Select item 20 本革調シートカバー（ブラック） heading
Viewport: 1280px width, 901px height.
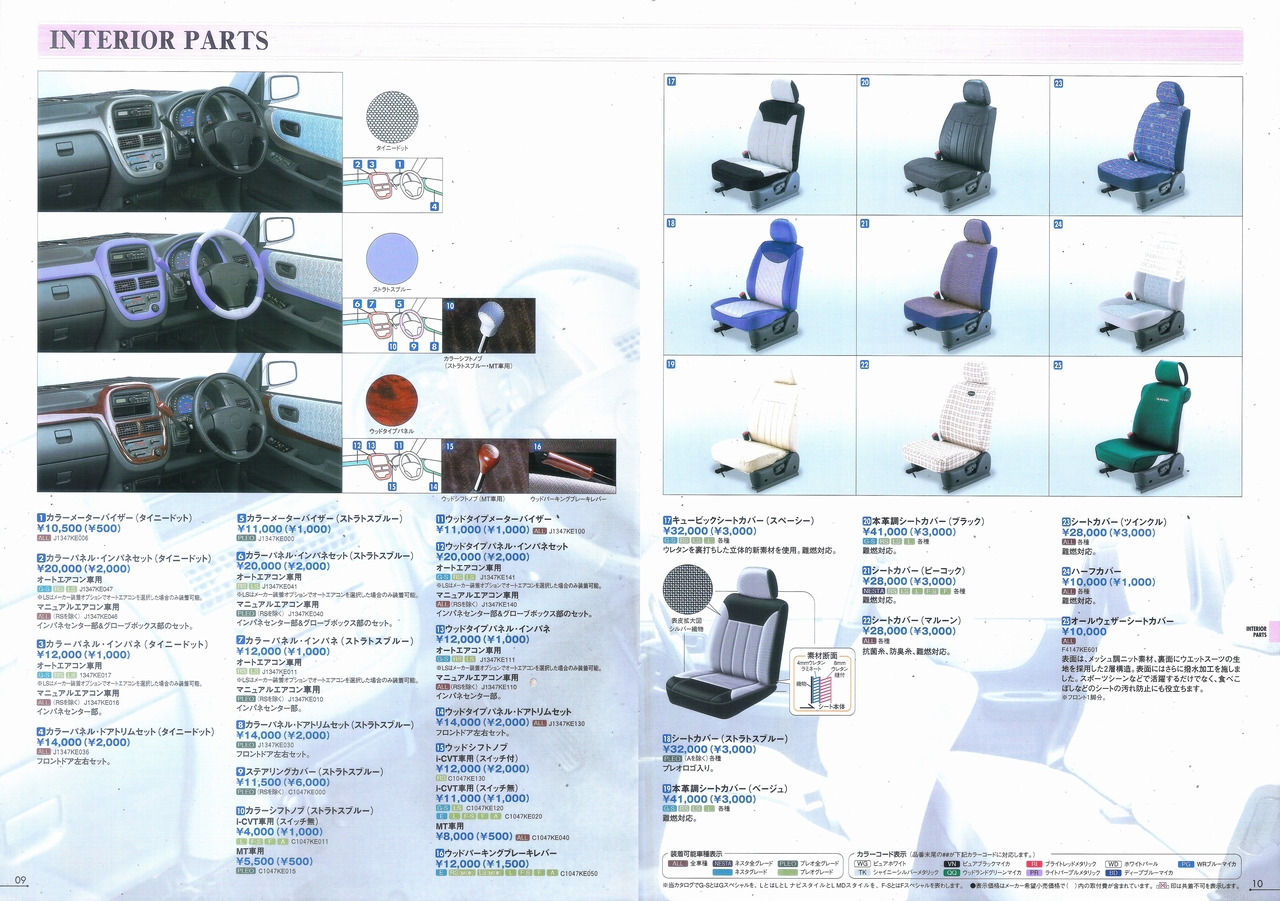coord(923,521)
